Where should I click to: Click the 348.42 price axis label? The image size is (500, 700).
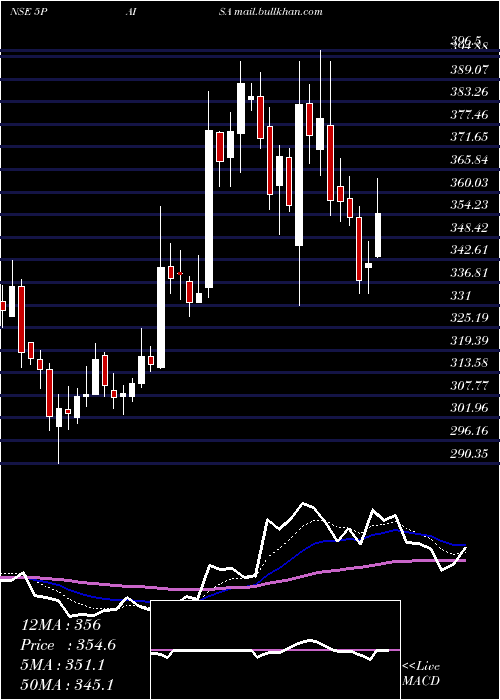coord(469,228)
